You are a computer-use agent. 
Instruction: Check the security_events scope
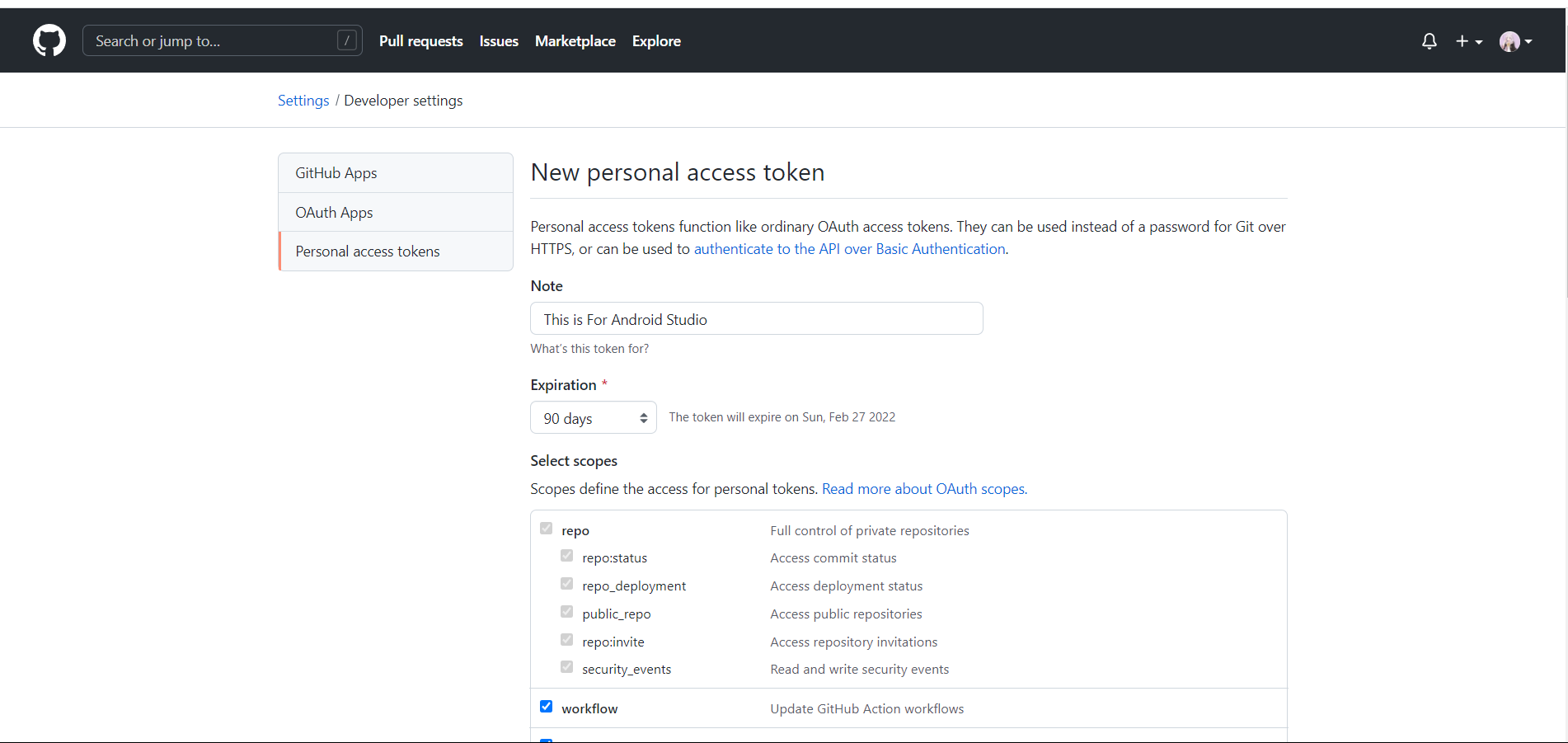tap(566, 666)
